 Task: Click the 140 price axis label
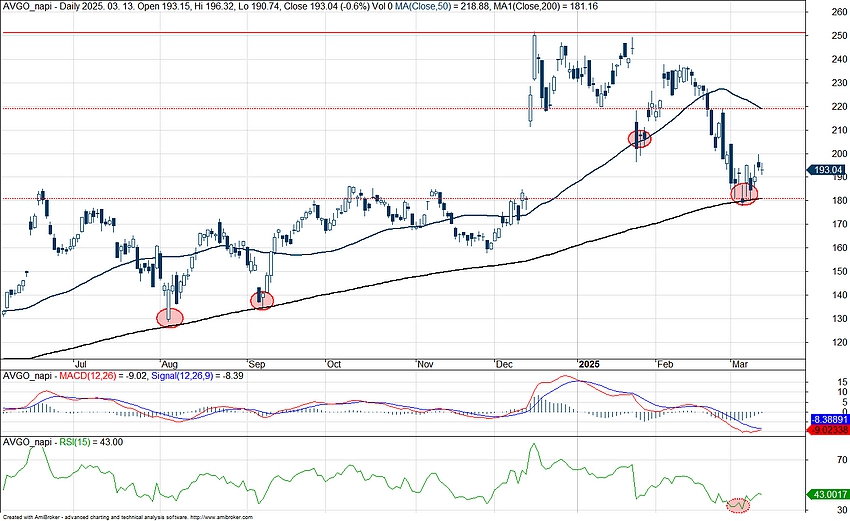839,295
